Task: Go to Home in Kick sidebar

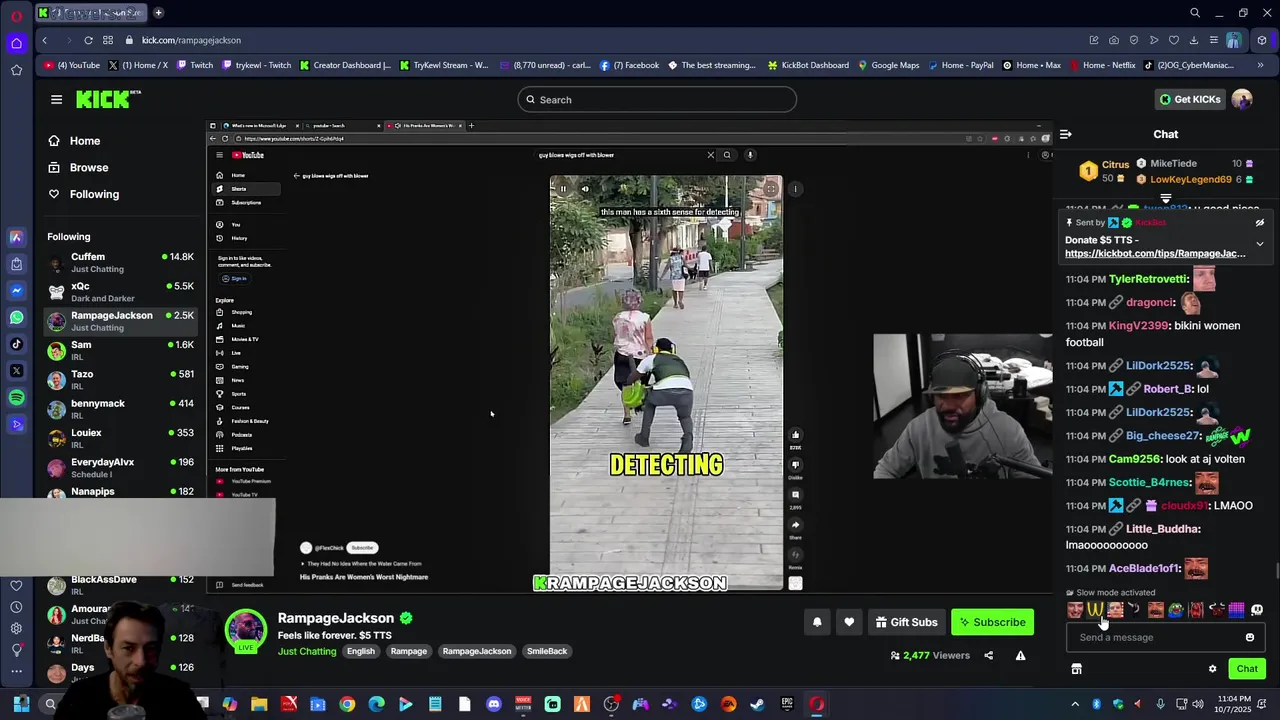Action: (74, 141)
